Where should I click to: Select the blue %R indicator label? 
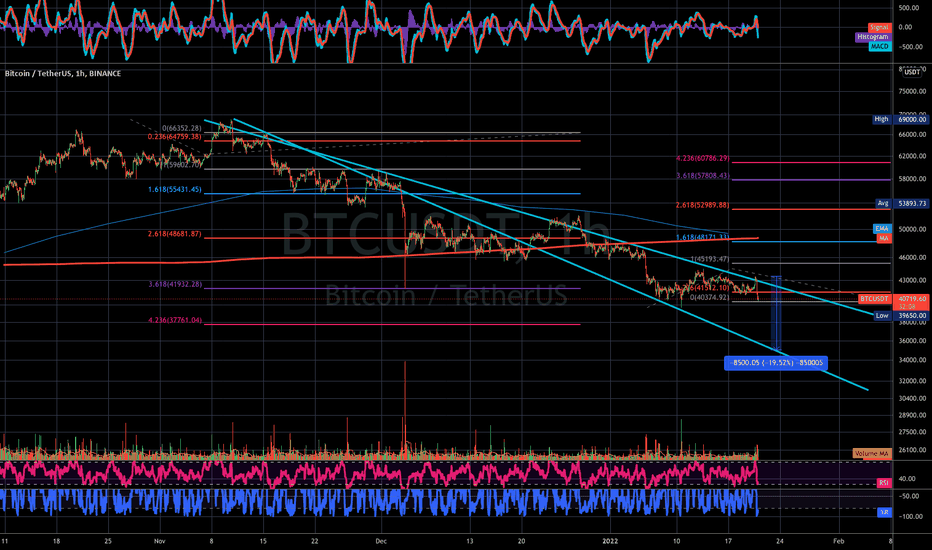(884, 512)
